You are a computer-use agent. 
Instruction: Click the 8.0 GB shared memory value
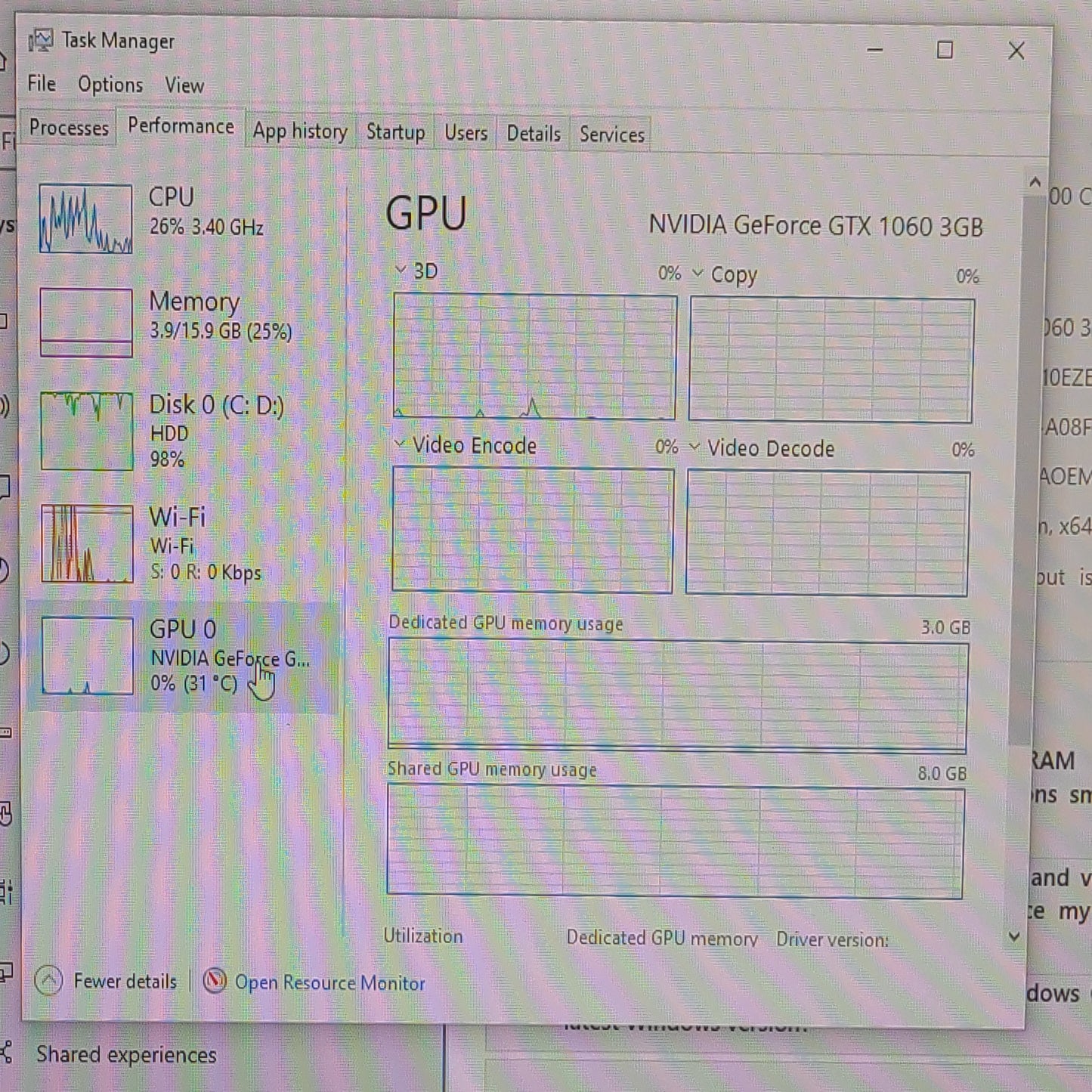point(942,773)
